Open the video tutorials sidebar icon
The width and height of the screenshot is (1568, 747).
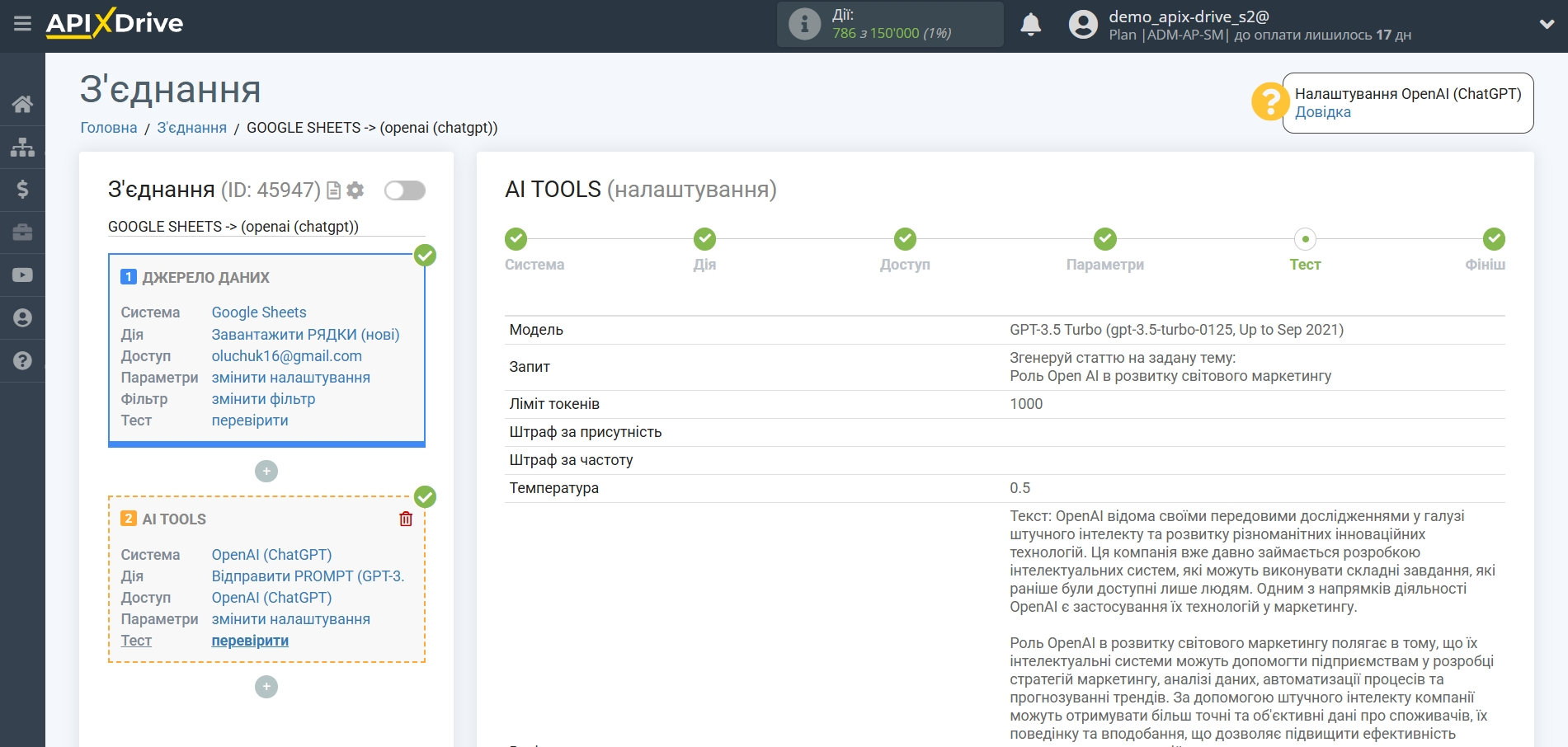click(x=22, y=275)
